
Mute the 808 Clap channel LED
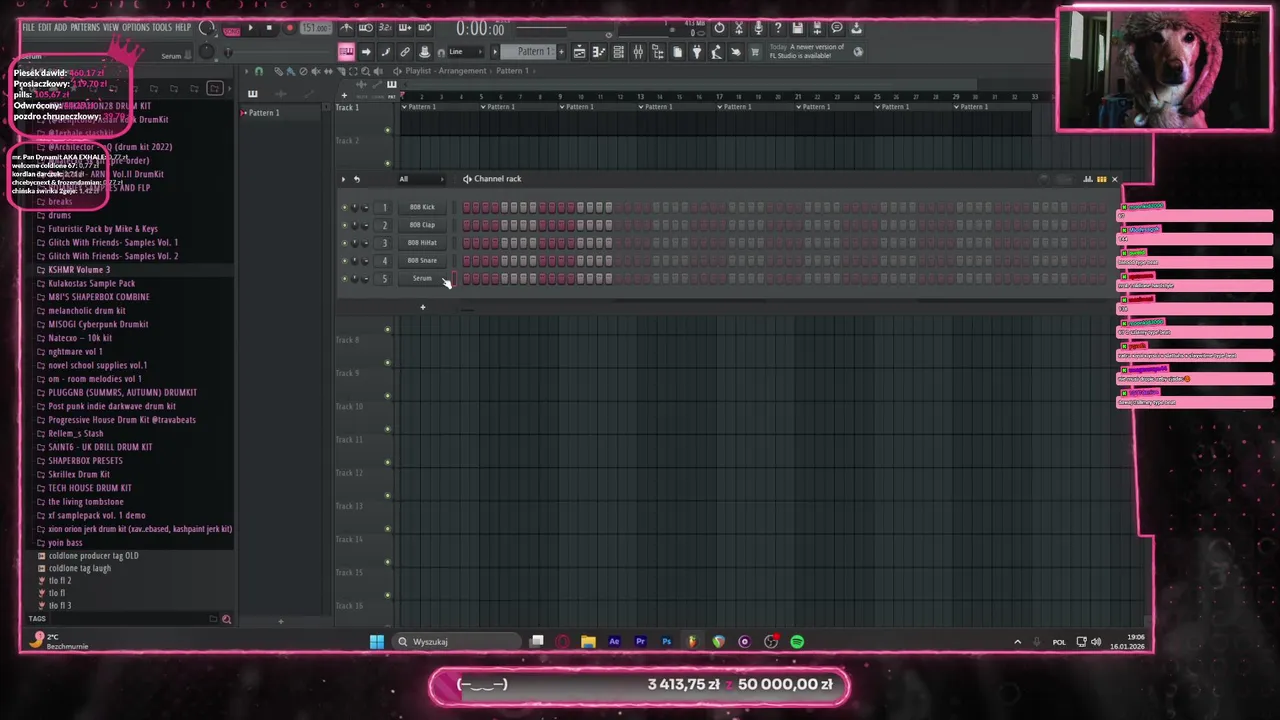(344, 225)
